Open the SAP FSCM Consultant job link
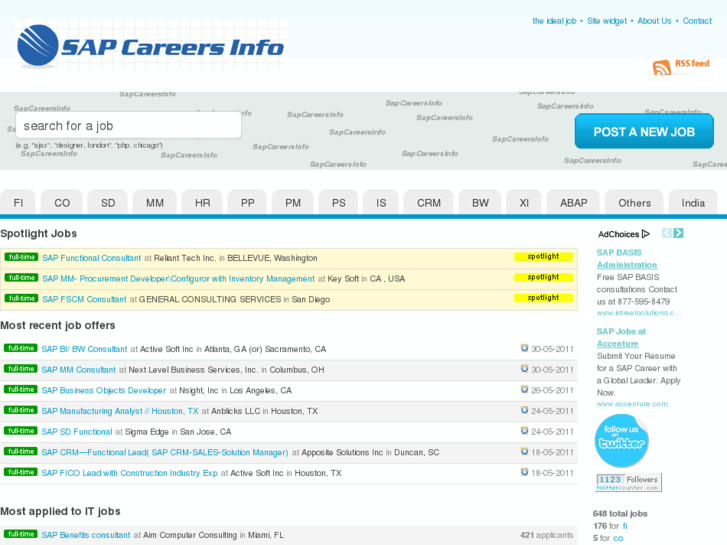 point(84,299)
